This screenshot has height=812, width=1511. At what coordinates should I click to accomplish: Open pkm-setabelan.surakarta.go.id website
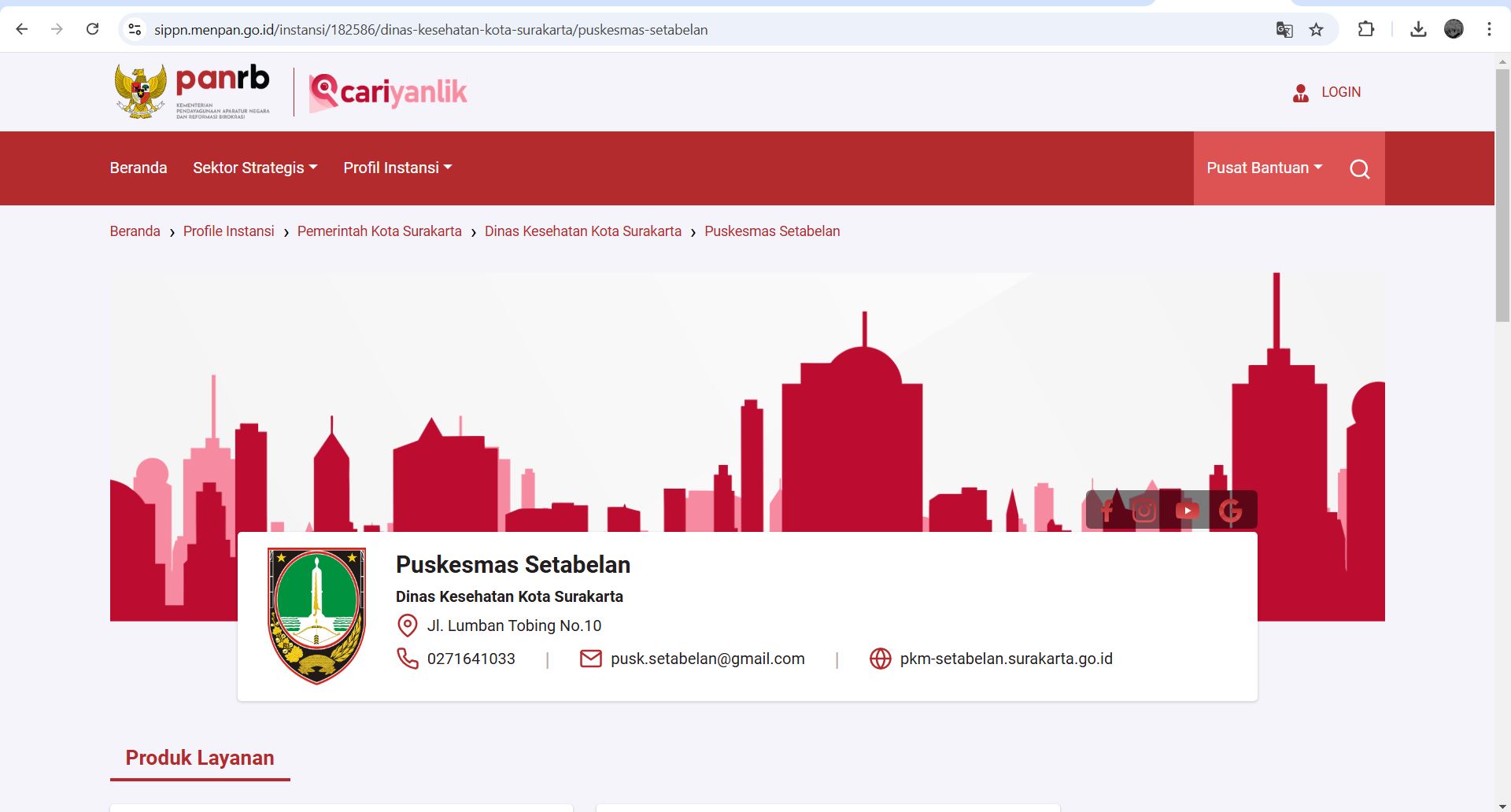[1007, 659]
